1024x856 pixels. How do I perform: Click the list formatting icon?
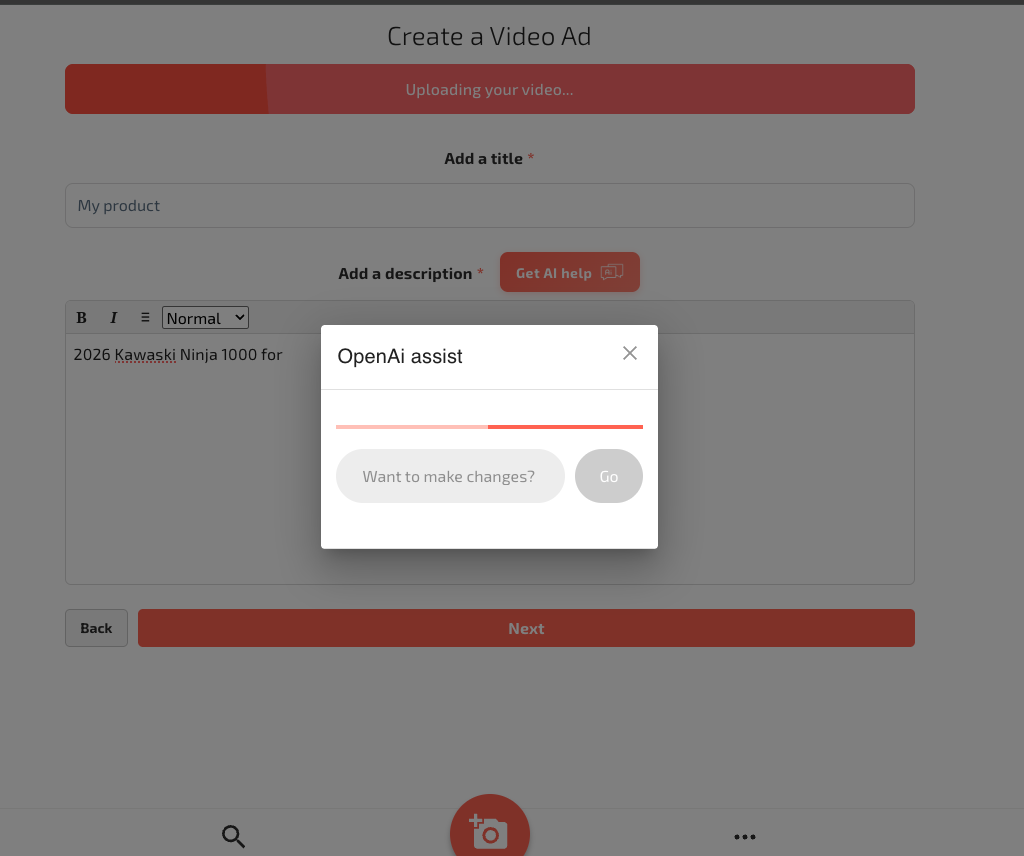[x=145, y=318]
